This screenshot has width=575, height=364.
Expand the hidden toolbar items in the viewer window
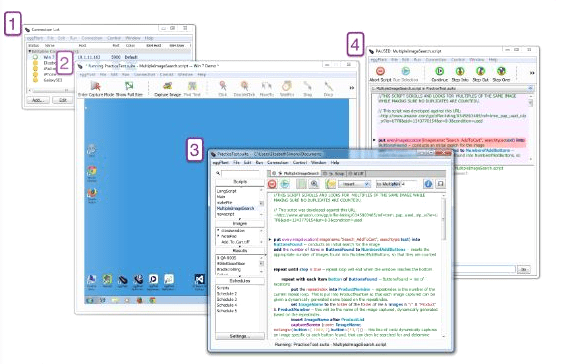(352, 88)
